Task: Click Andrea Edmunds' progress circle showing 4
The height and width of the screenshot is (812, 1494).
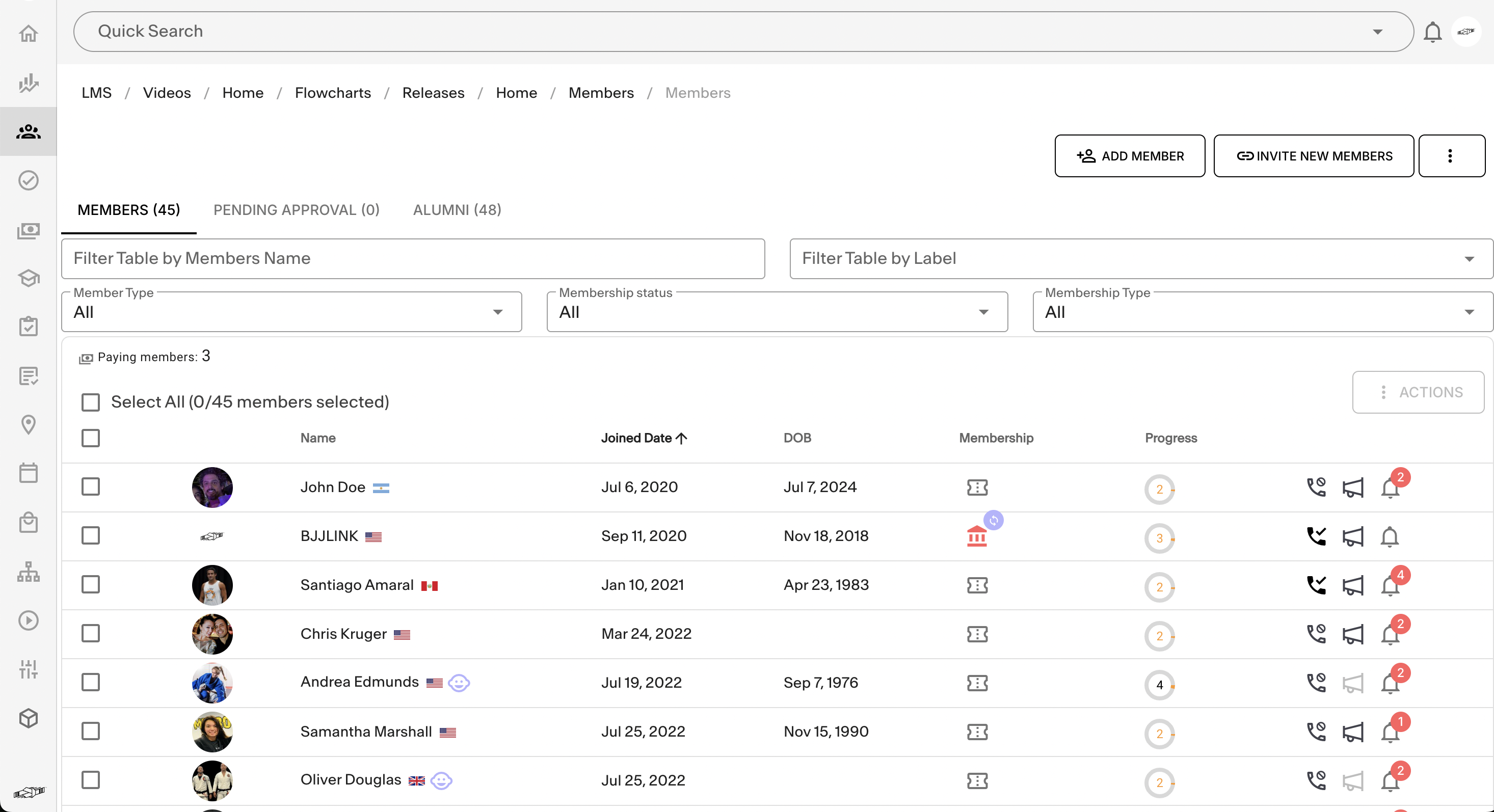Action: coord(1159,685)
